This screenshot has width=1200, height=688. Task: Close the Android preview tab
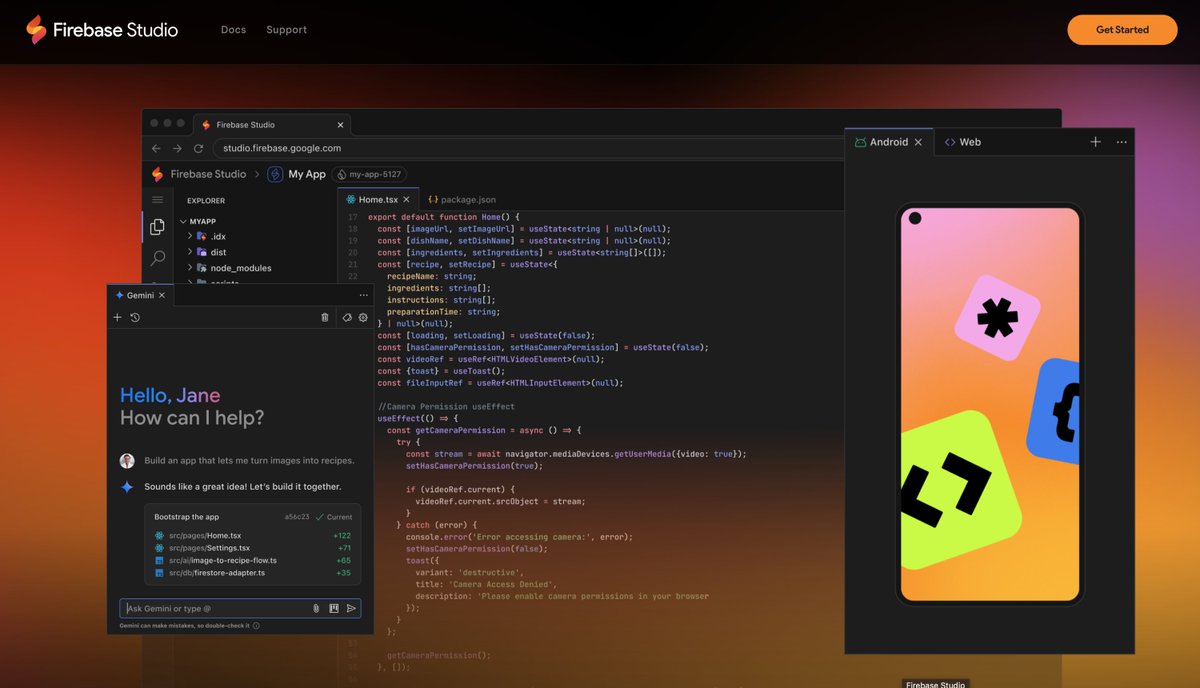click(x=918, y=142)
